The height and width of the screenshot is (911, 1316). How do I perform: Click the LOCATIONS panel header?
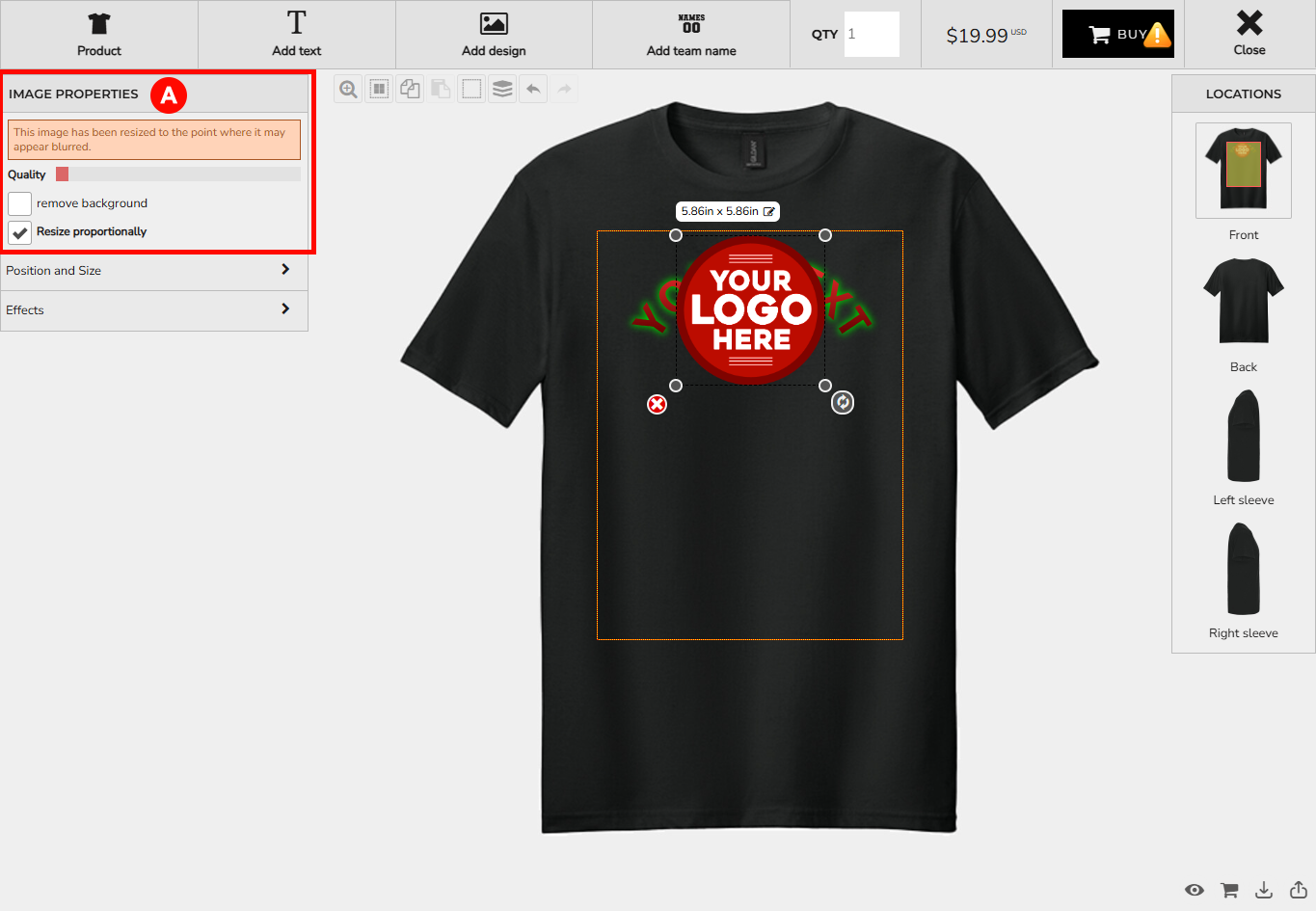pyautogui.click(x=1244, y=94)
